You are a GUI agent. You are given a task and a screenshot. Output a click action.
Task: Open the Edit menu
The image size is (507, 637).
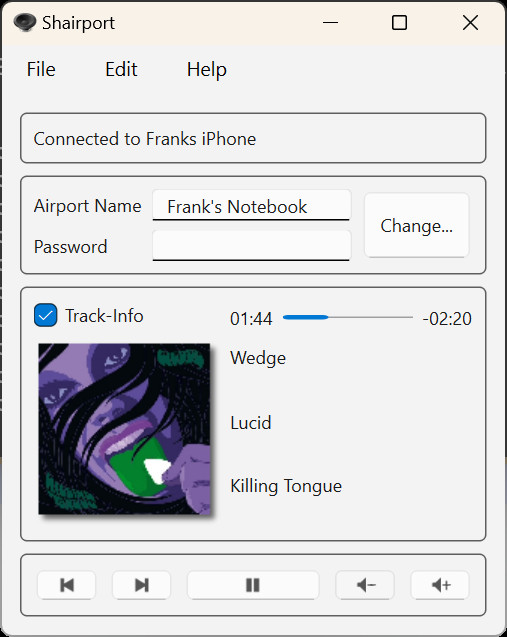click(x=121, y=69)
